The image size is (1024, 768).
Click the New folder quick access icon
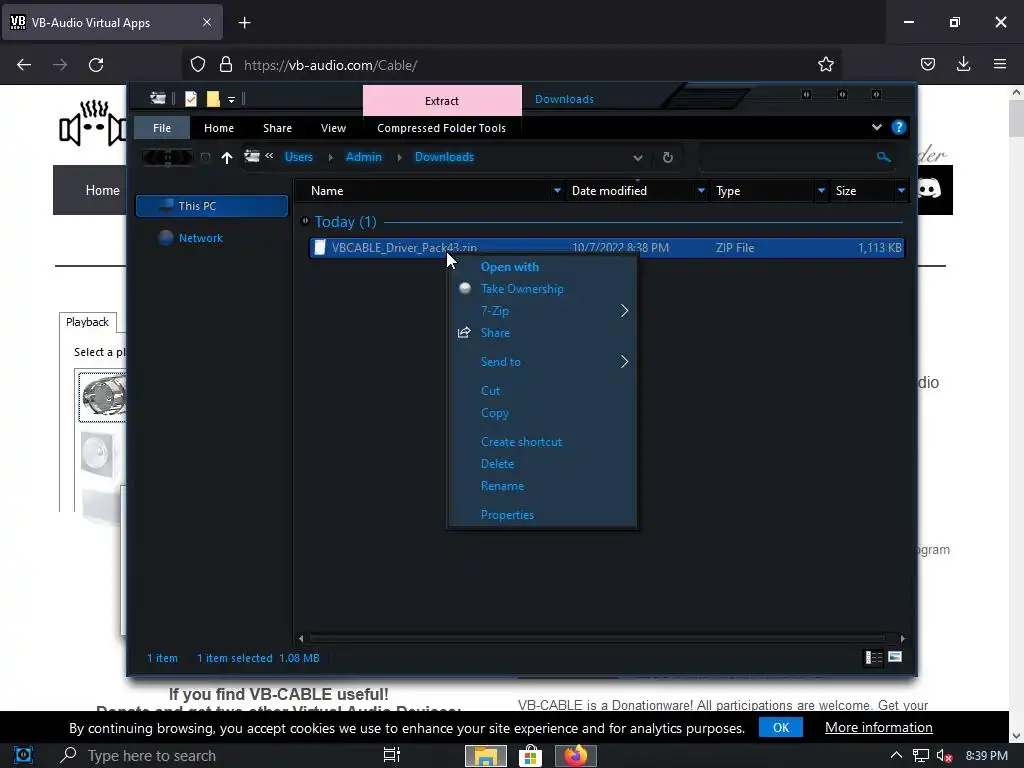213,99
